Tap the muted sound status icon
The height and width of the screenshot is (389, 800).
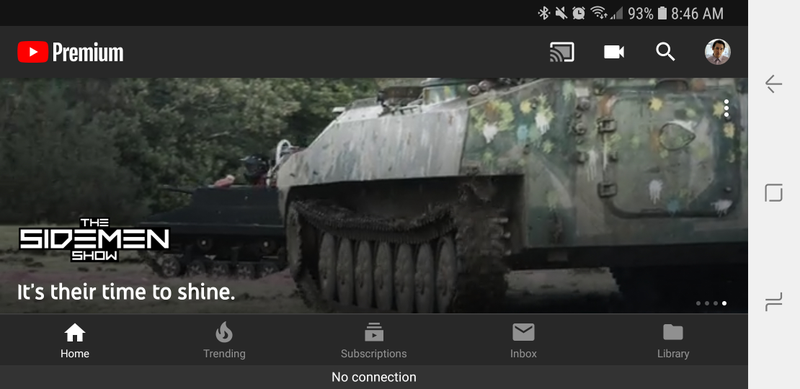click(x=561, y=13)
